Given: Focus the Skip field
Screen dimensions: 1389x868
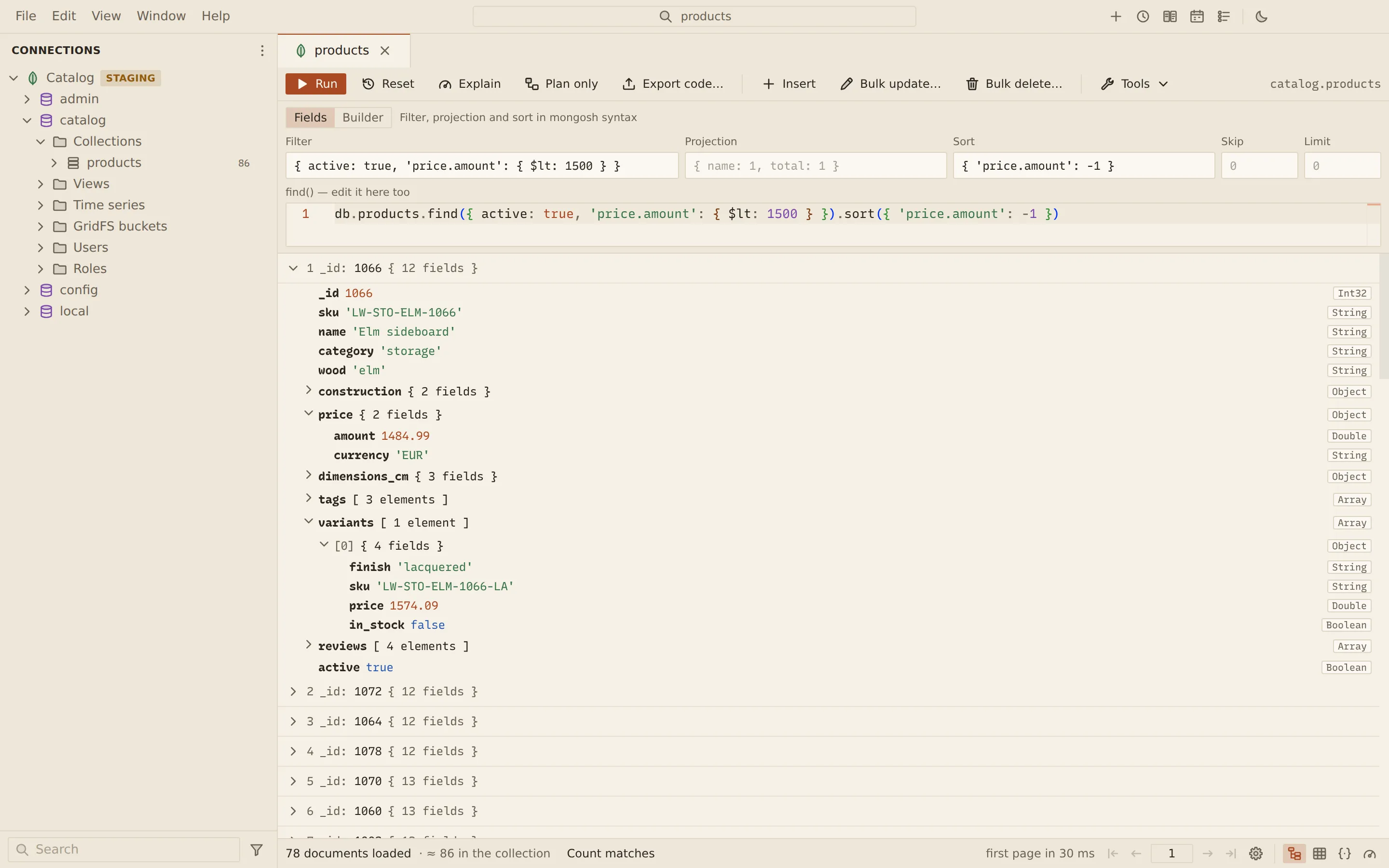Looking at the screenshot, I should tap(1259, 166).
